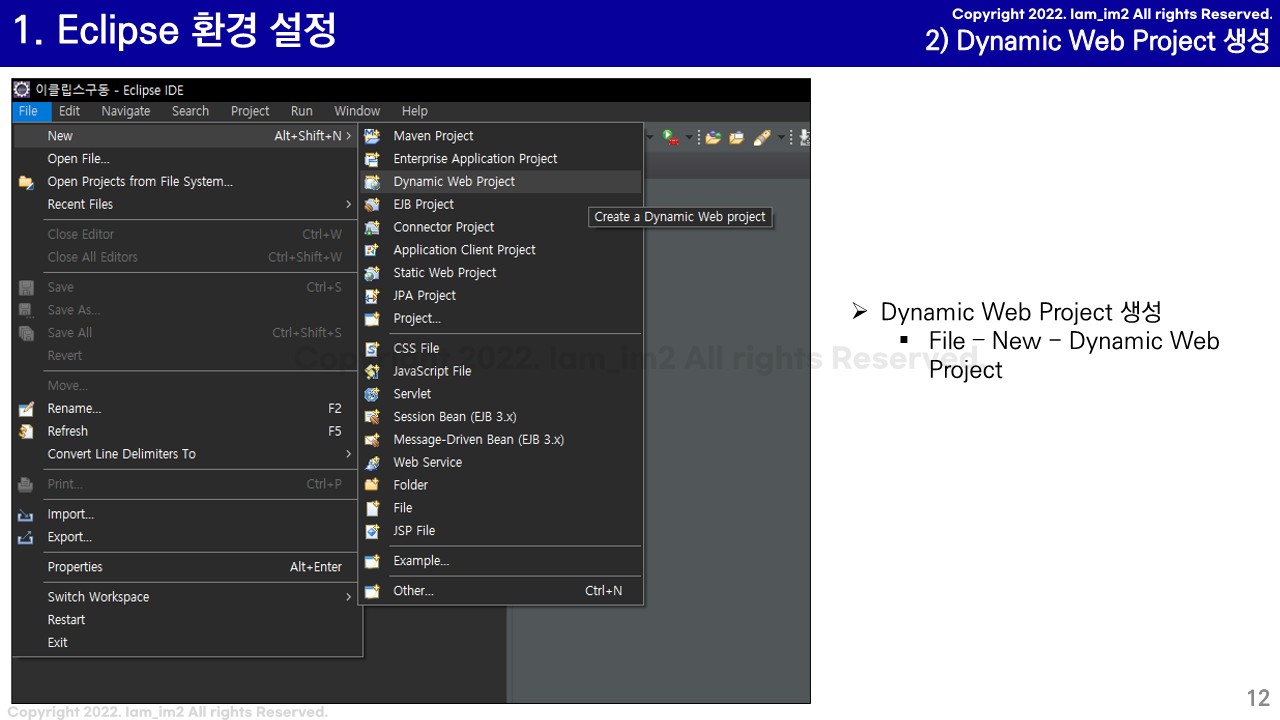Open the Enterprise Application Project wizard
Screen dimensions: 1280x720
(474, 158)
